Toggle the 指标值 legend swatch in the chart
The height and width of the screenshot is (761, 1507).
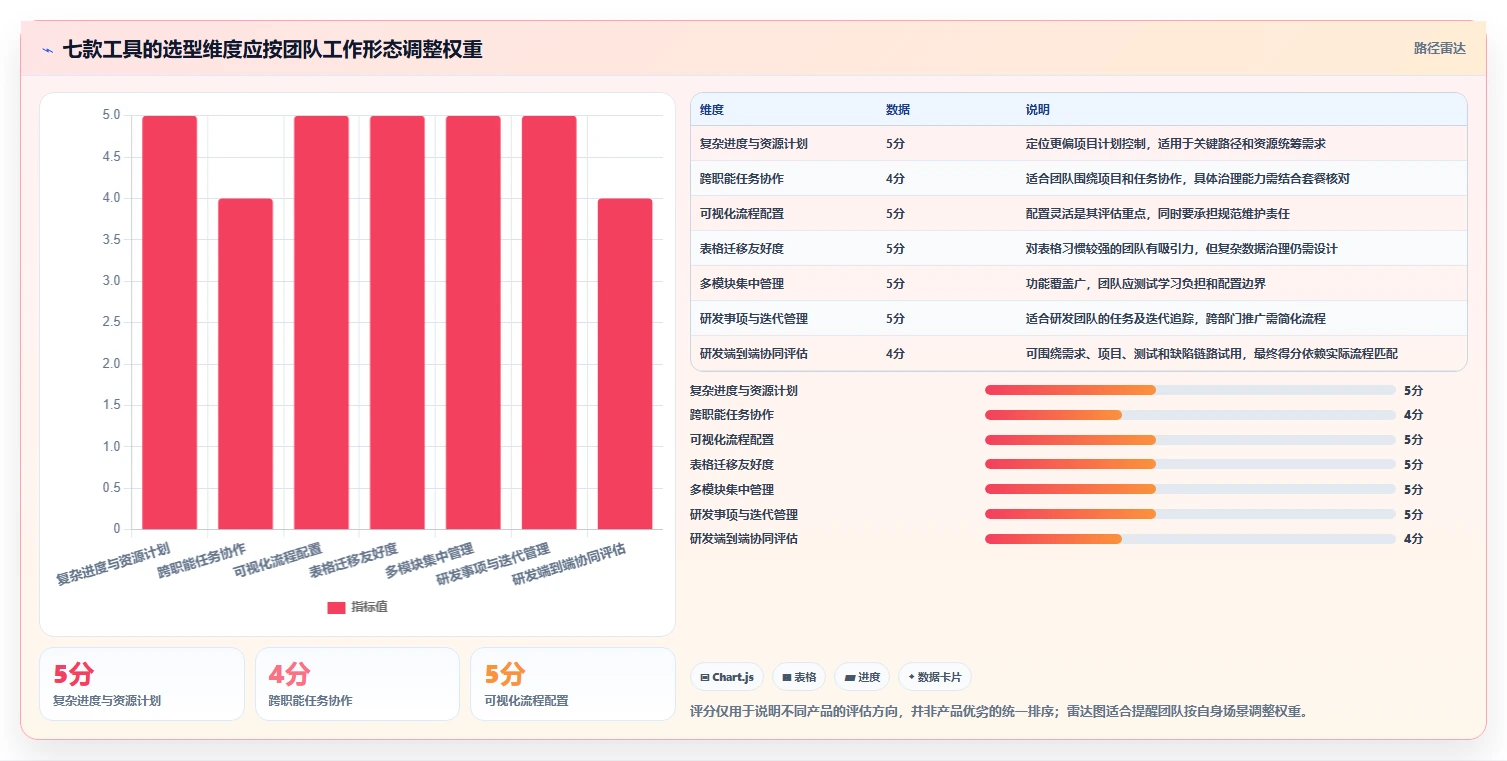pyautogui.click(x=337, y=607)
